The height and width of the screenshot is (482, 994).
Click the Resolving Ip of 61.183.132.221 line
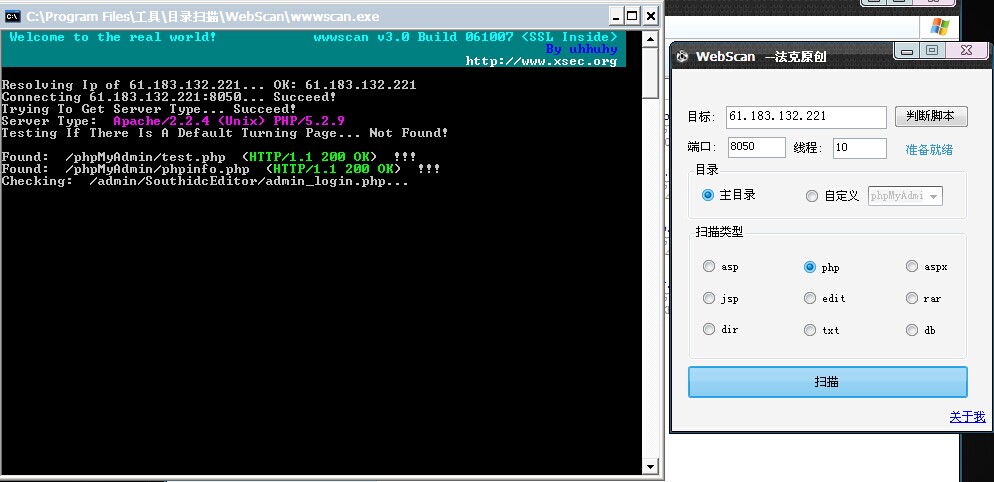click(209, 85)
